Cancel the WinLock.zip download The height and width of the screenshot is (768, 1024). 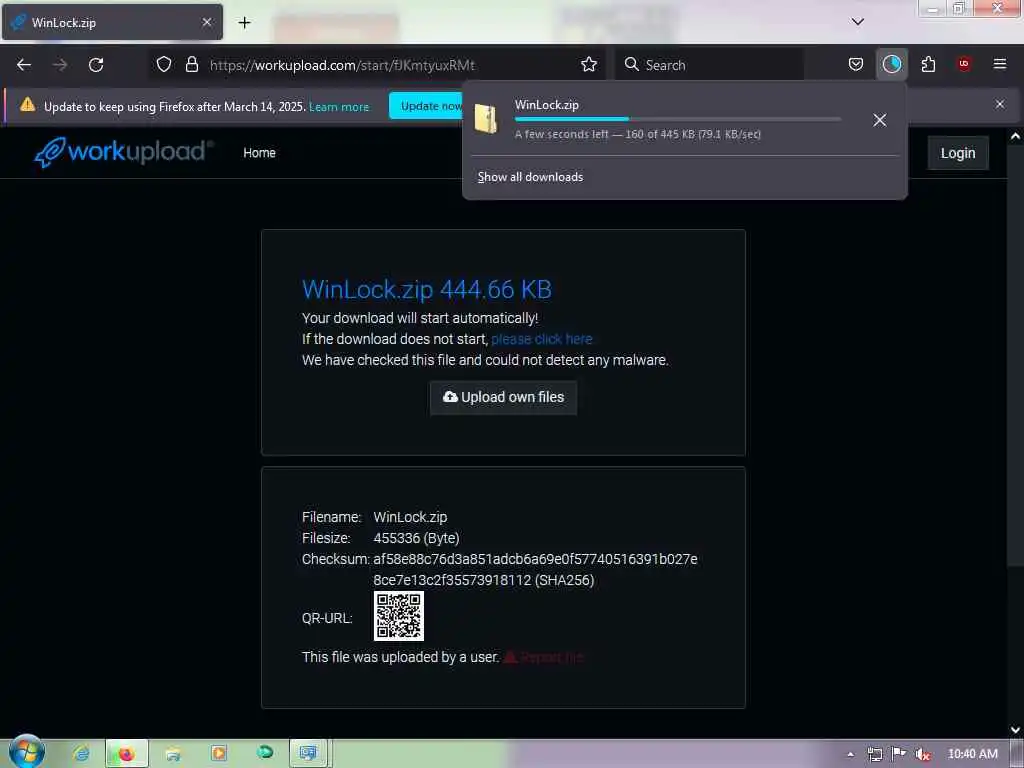879,120
